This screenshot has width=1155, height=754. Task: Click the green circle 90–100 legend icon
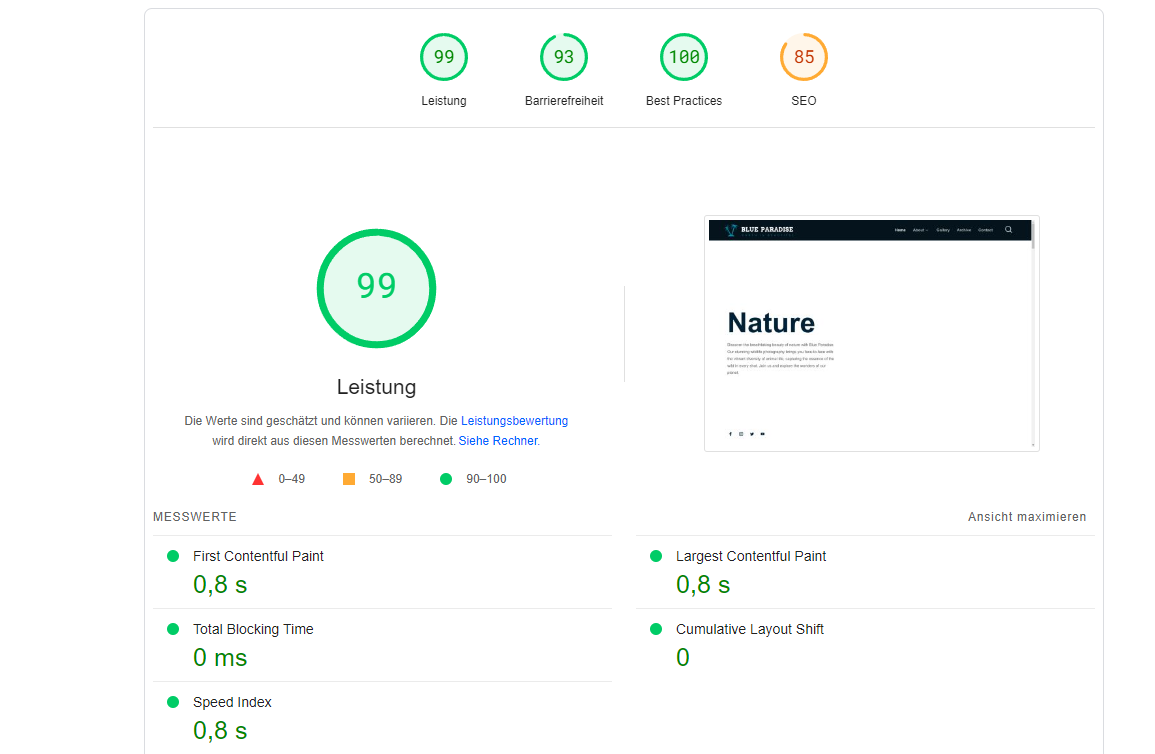pos(446,479)
